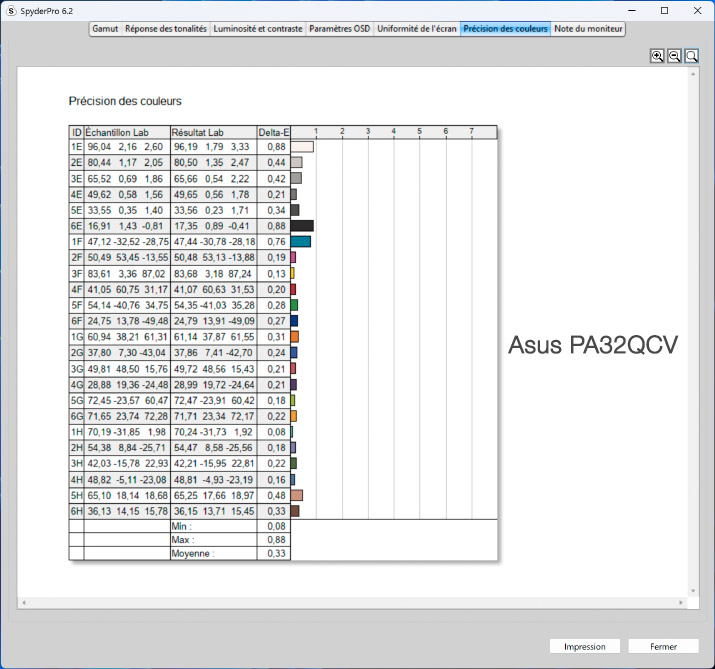Image resolution: width=715 pixels, height=669 pixels.
Task: Click the horizontal scrollbar left arrow
Action: (24, 602)
